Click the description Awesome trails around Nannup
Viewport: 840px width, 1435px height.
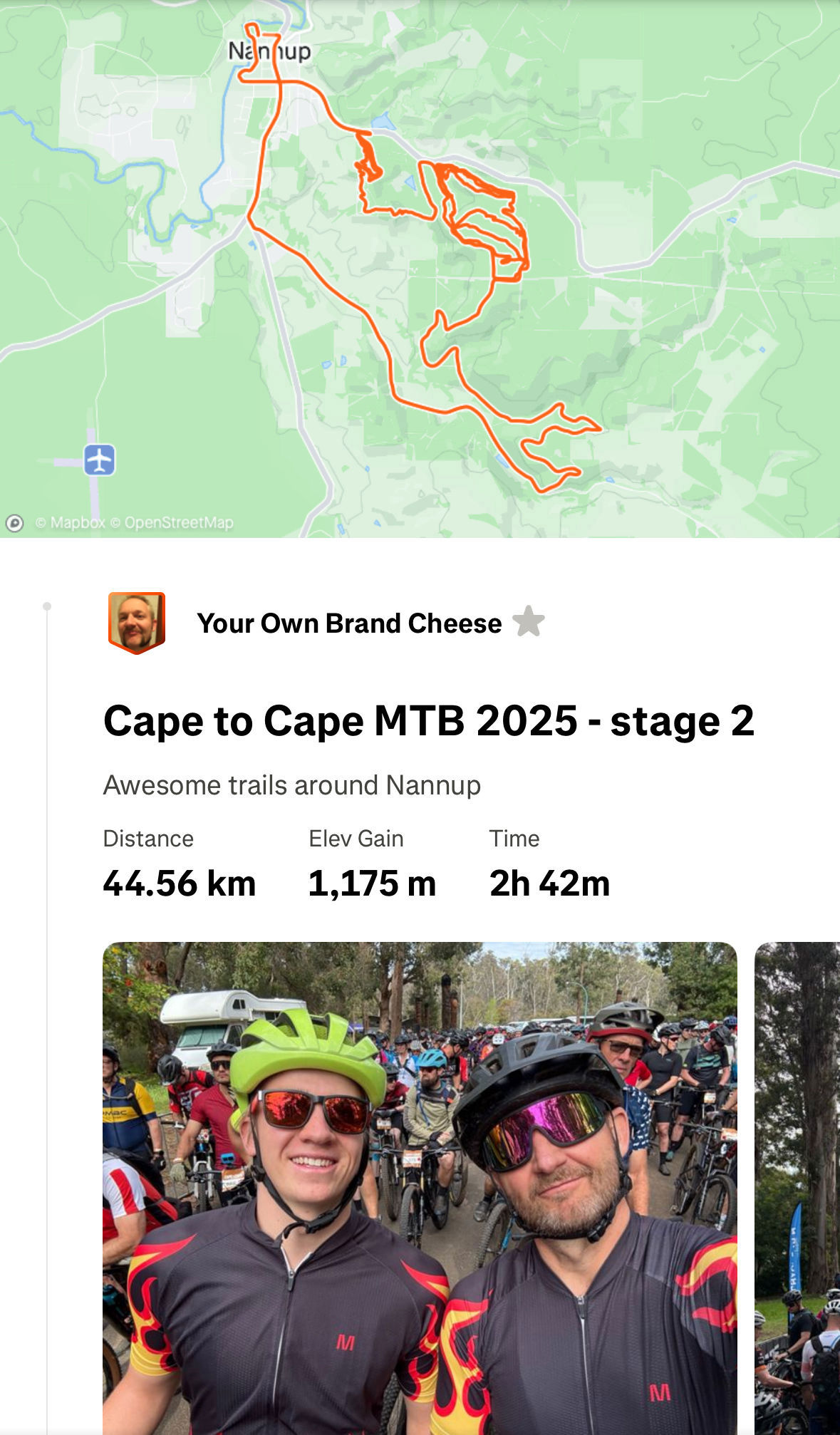pyautogui.click(x=291, y=785)
